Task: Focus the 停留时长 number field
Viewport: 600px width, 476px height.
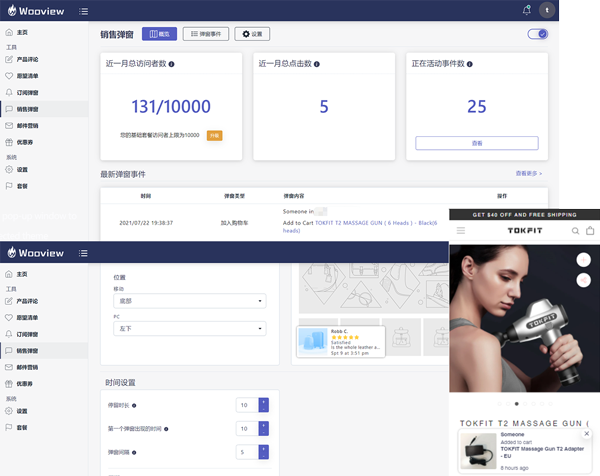Action: 248,405
